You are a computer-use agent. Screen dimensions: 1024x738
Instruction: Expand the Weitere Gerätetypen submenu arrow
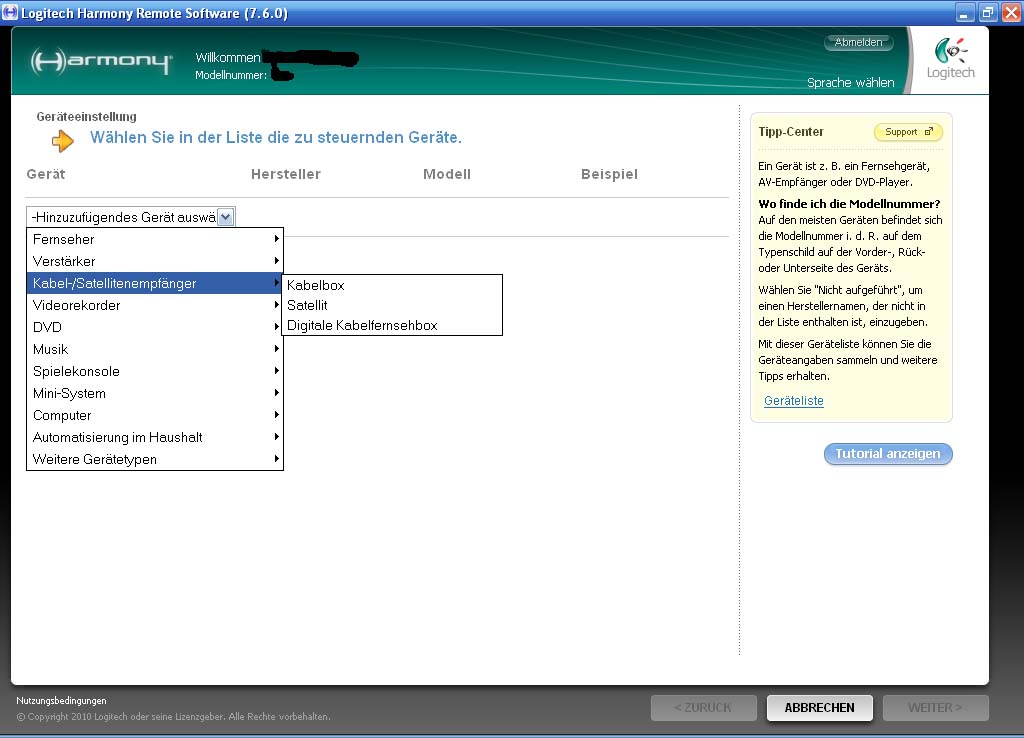pos(277,458)
